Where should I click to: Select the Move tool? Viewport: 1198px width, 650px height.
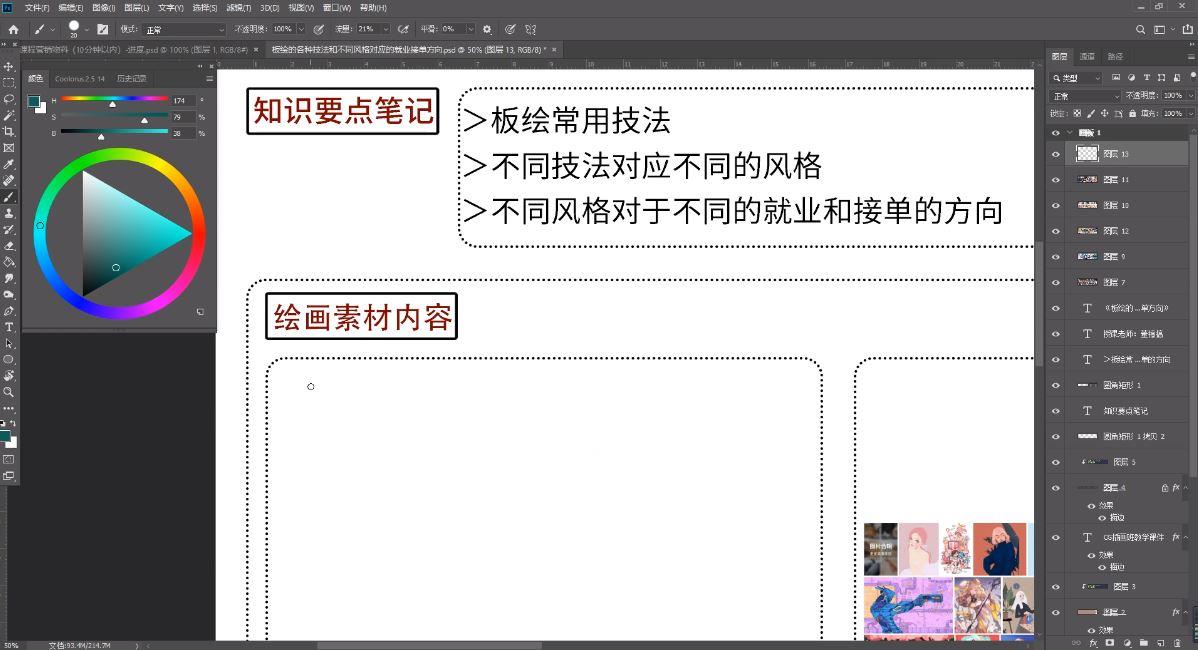tap(8, 66)
